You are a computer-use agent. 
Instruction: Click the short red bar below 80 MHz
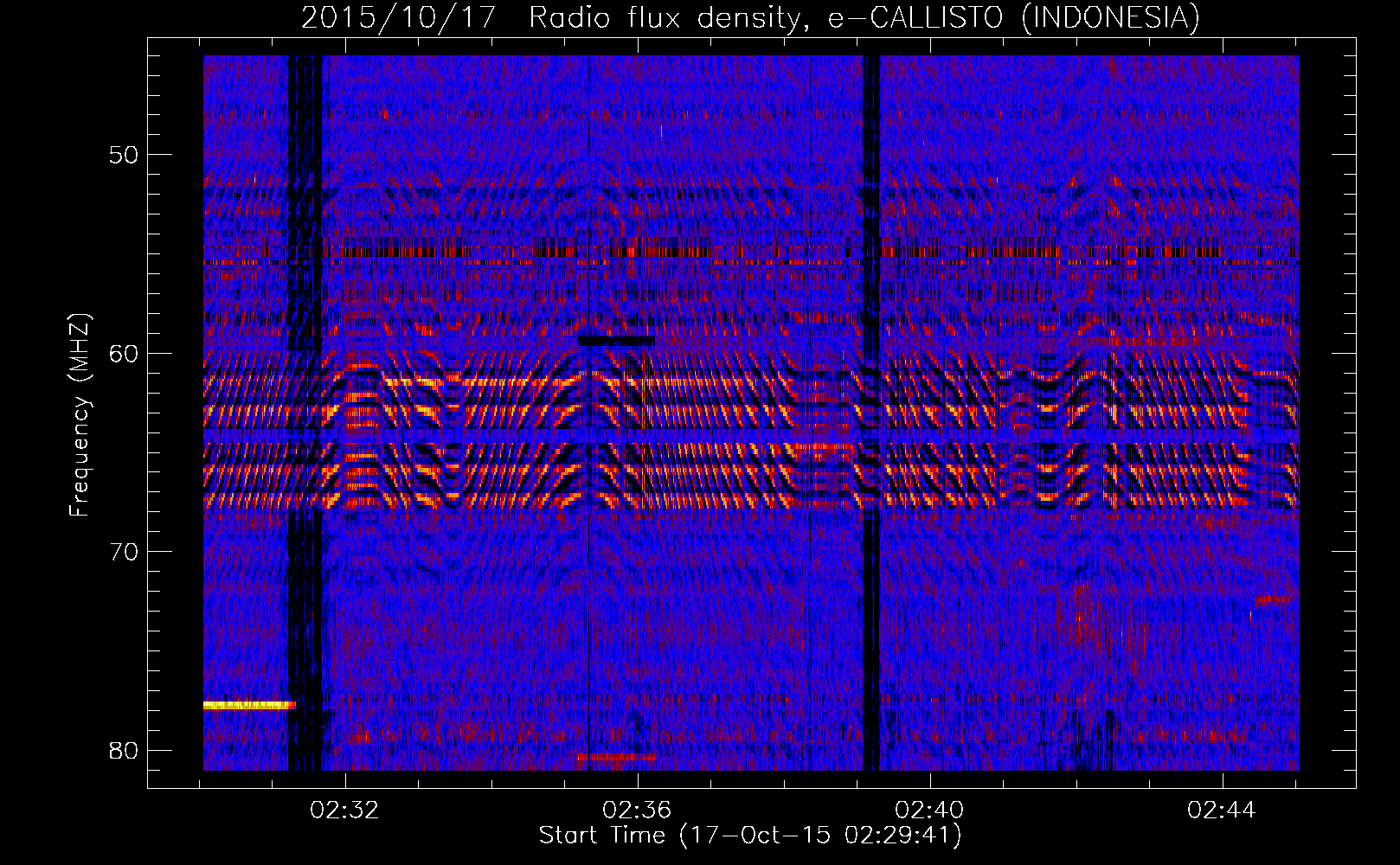[x=616, y=758]
